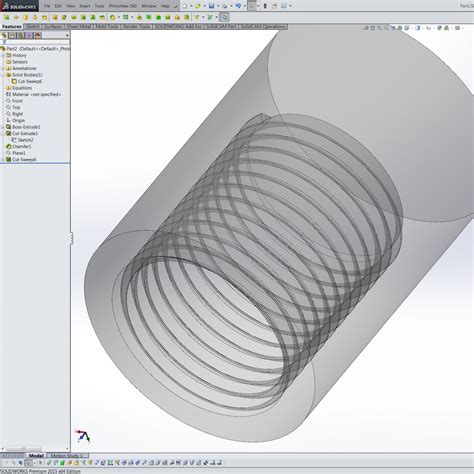The width and height of the screenshot is (474, 474).
Task: Open the dropdown arrow next to Save
Action: tap(218, 6)
